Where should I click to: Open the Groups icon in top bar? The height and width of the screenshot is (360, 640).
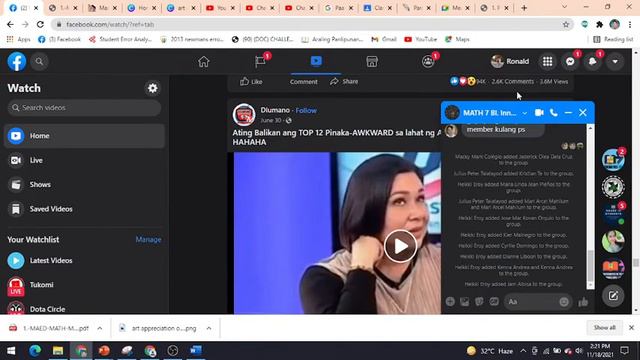click(428, 62)
